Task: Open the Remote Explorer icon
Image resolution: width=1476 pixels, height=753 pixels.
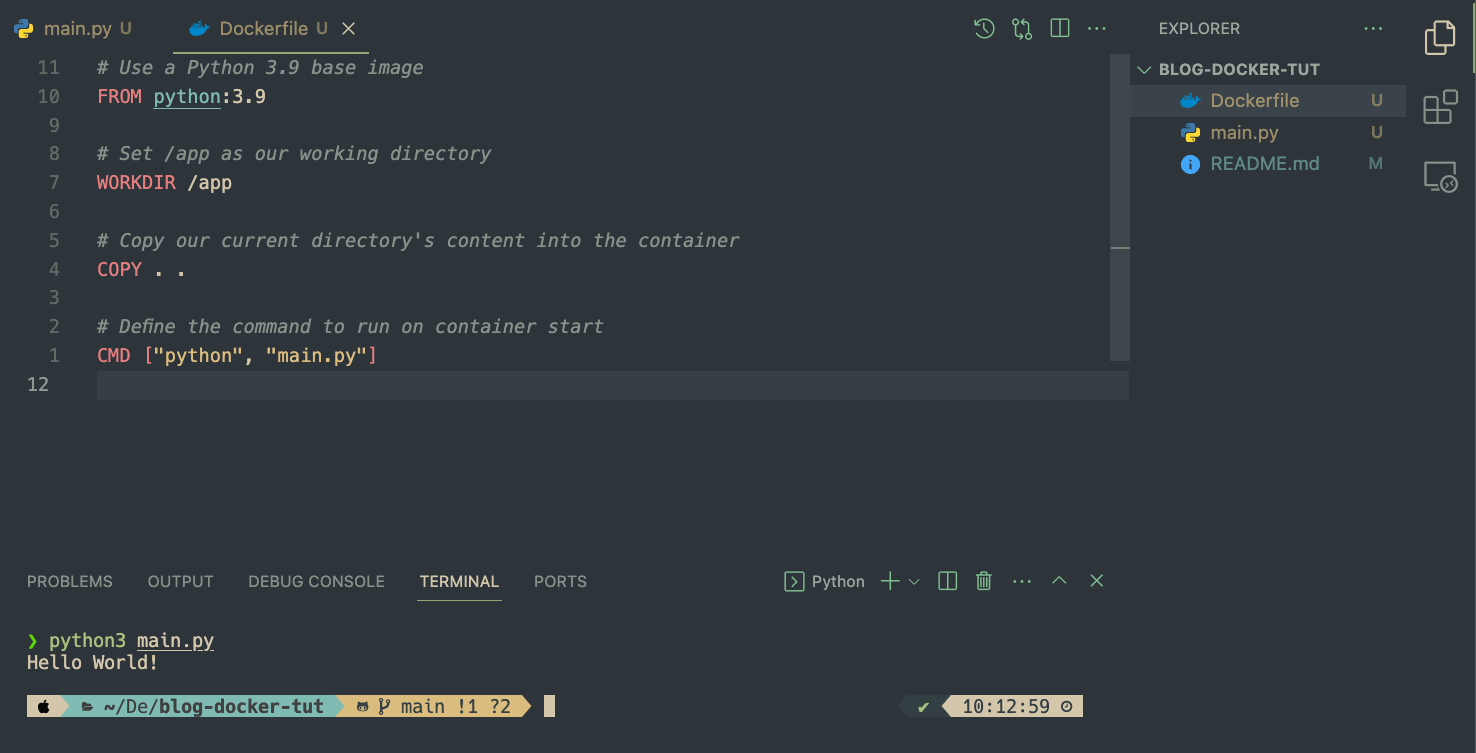Action: (x=1440, y=177)
